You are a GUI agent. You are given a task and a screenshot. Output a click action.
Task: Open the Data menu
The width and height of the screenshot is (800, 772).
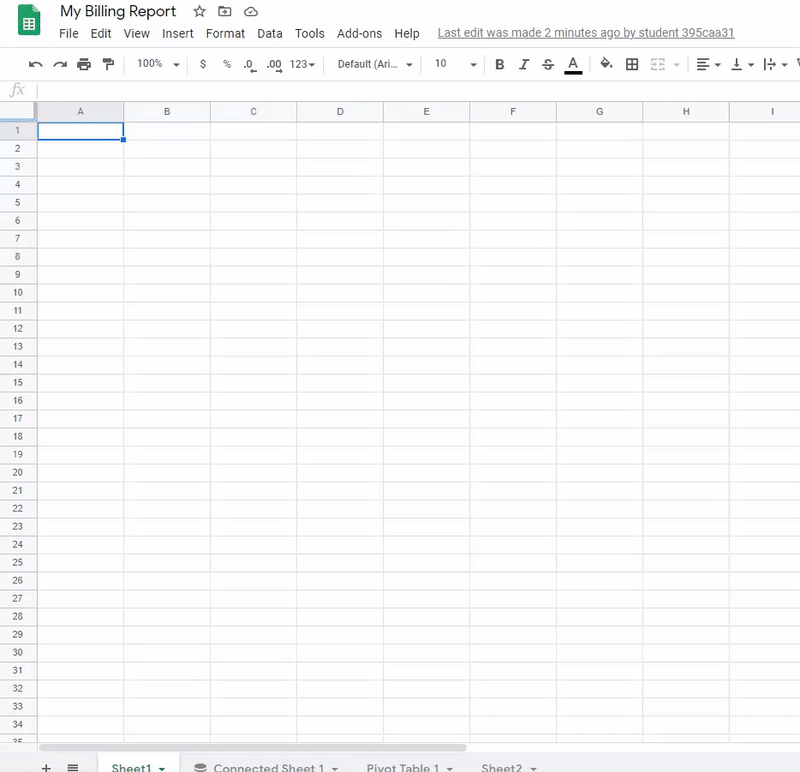pyautogui.click(x=269, y=33)
